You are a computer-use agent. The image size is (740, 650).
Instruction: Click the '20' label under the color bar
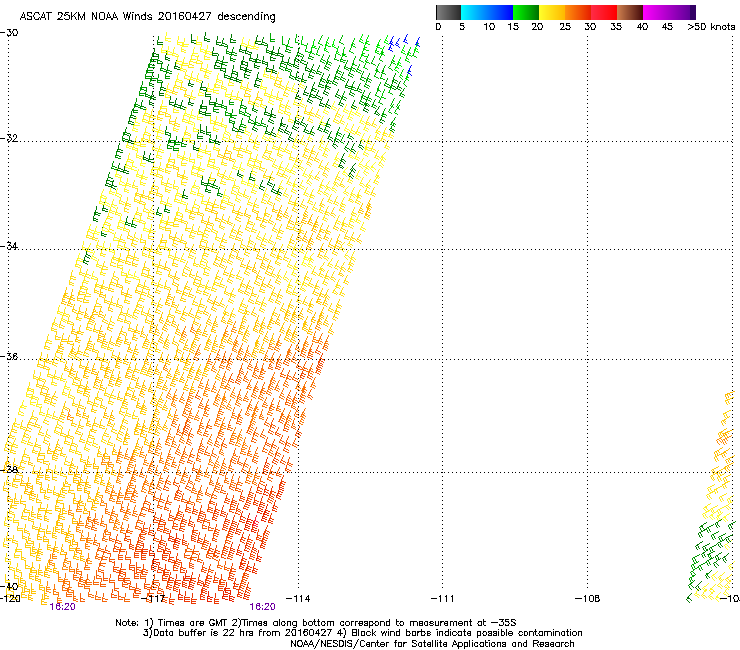tap(537, 27)
